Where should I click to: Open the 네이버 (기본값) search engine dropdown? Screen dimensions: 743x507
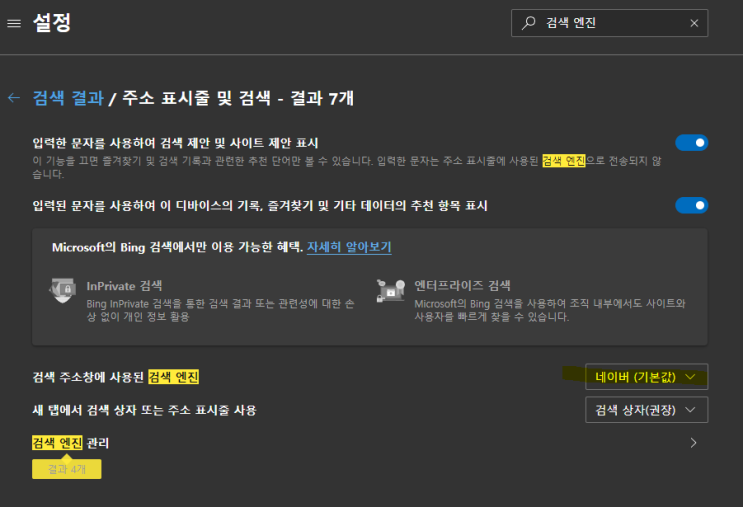646,377
